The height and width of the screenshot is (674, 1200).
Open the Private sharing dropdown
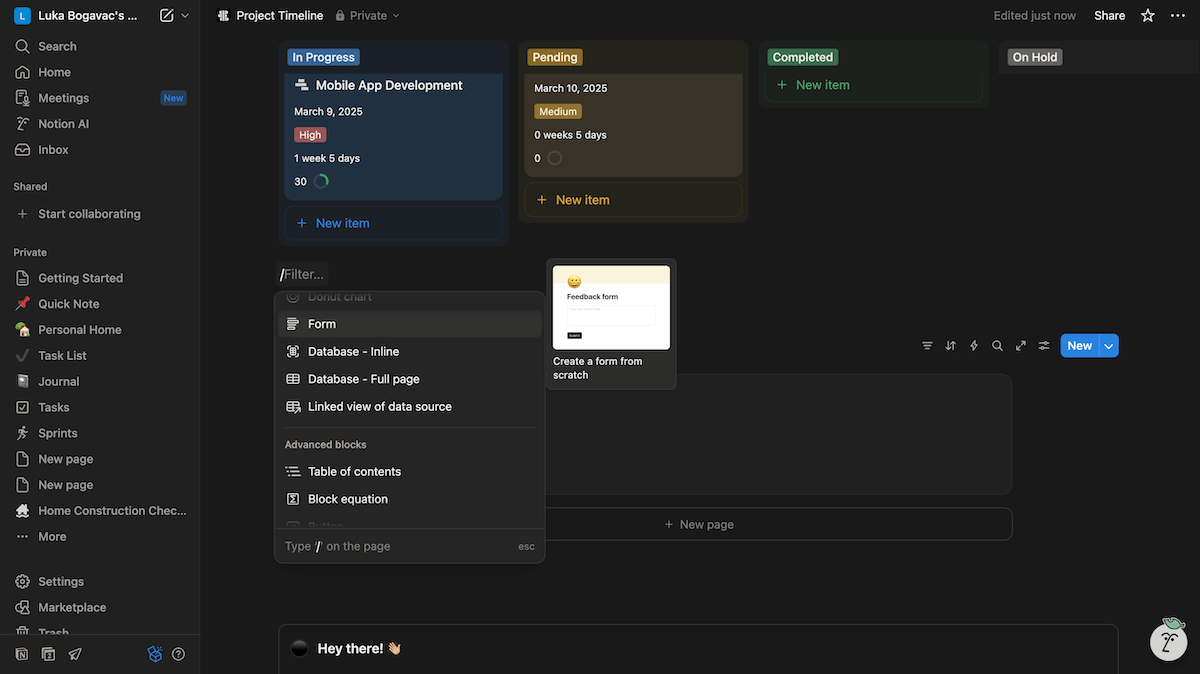click(x=367, y=16)
